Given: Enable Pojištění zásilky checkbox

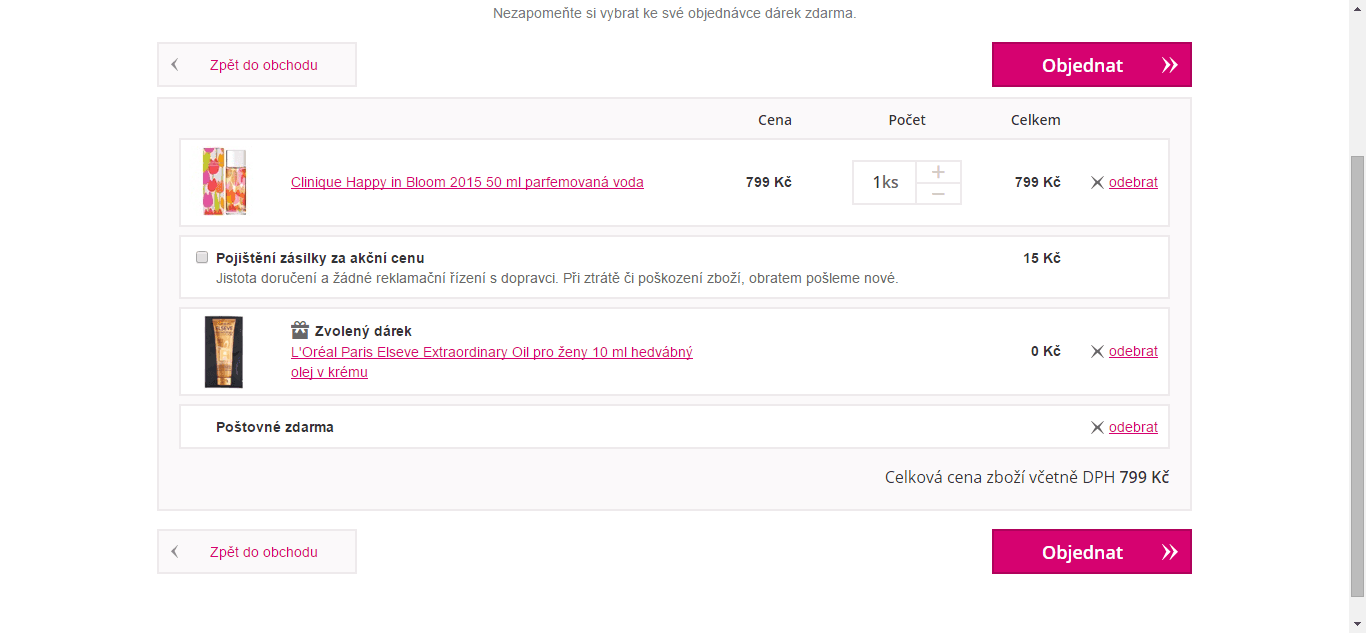Looking at the screenshot, I should pos(202,257).
